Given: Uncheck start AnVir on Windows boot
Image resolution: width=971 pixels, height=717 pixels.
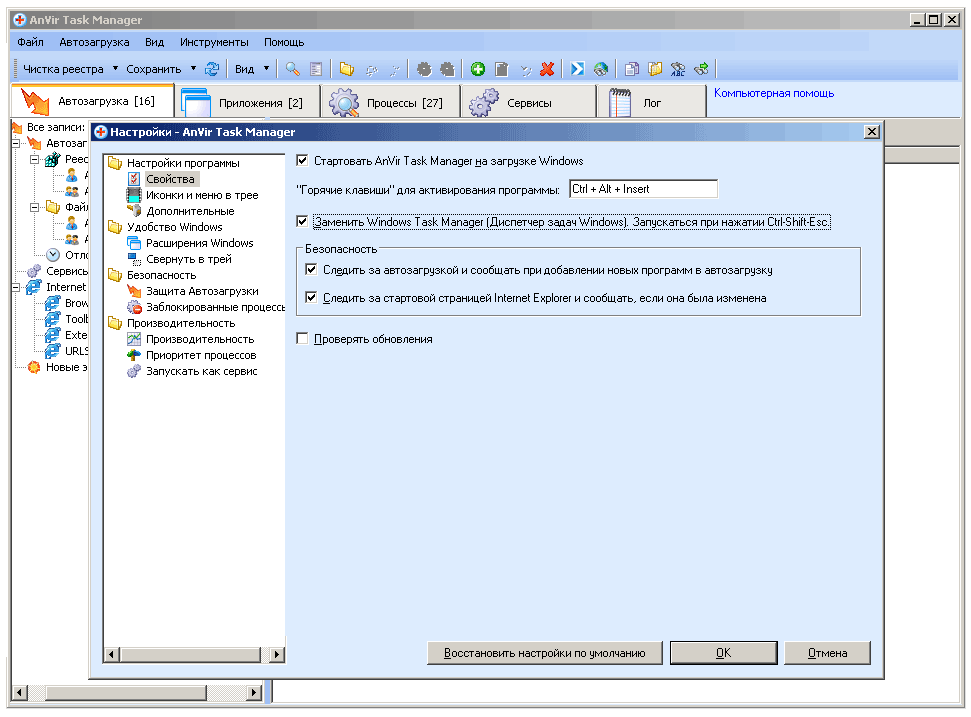Looking at the screenshot, I should (x=303, y=160).
